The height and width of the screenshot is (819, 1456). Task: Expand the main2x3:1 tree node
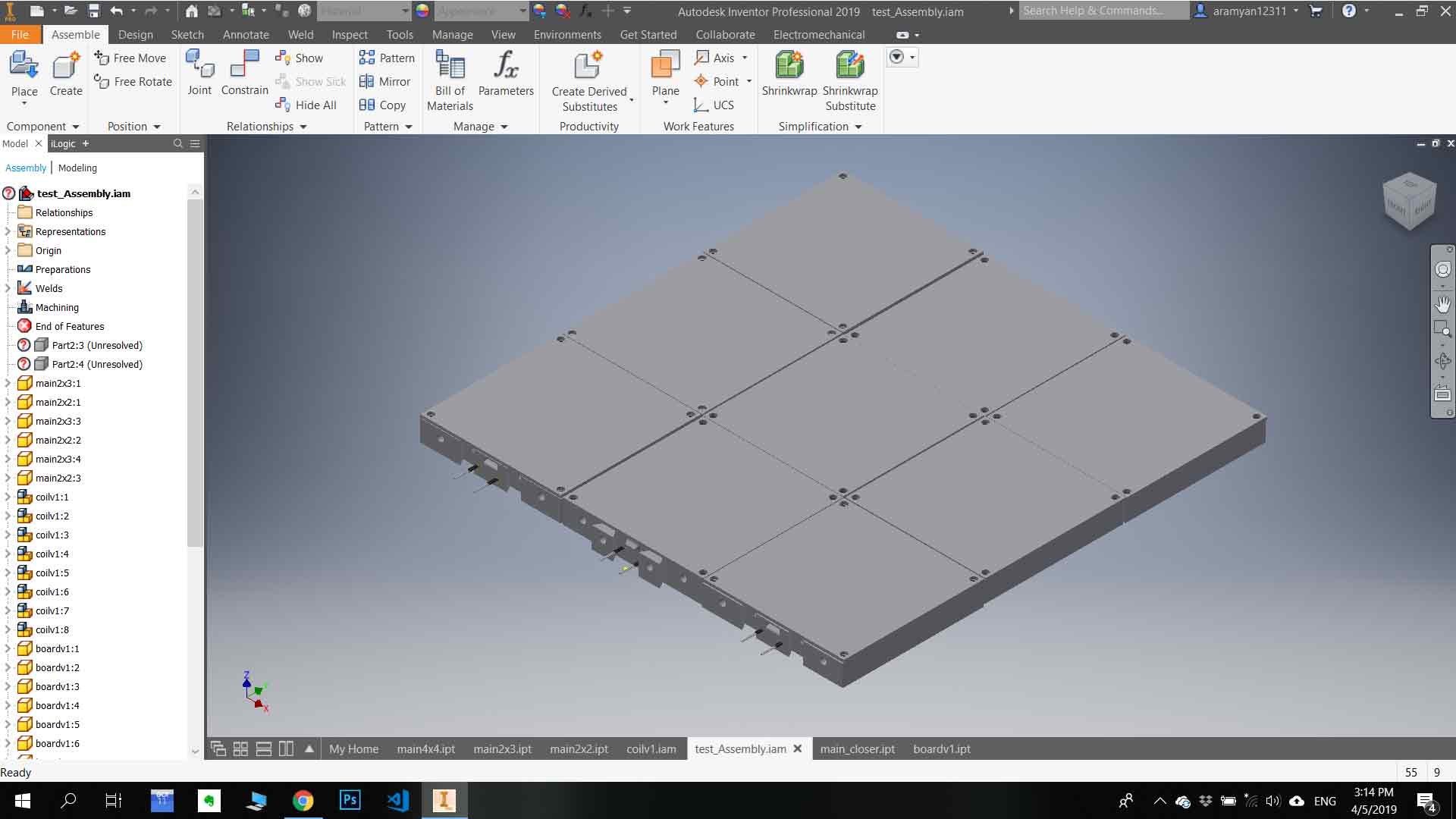pyautogui.click(x=8, y=383)
